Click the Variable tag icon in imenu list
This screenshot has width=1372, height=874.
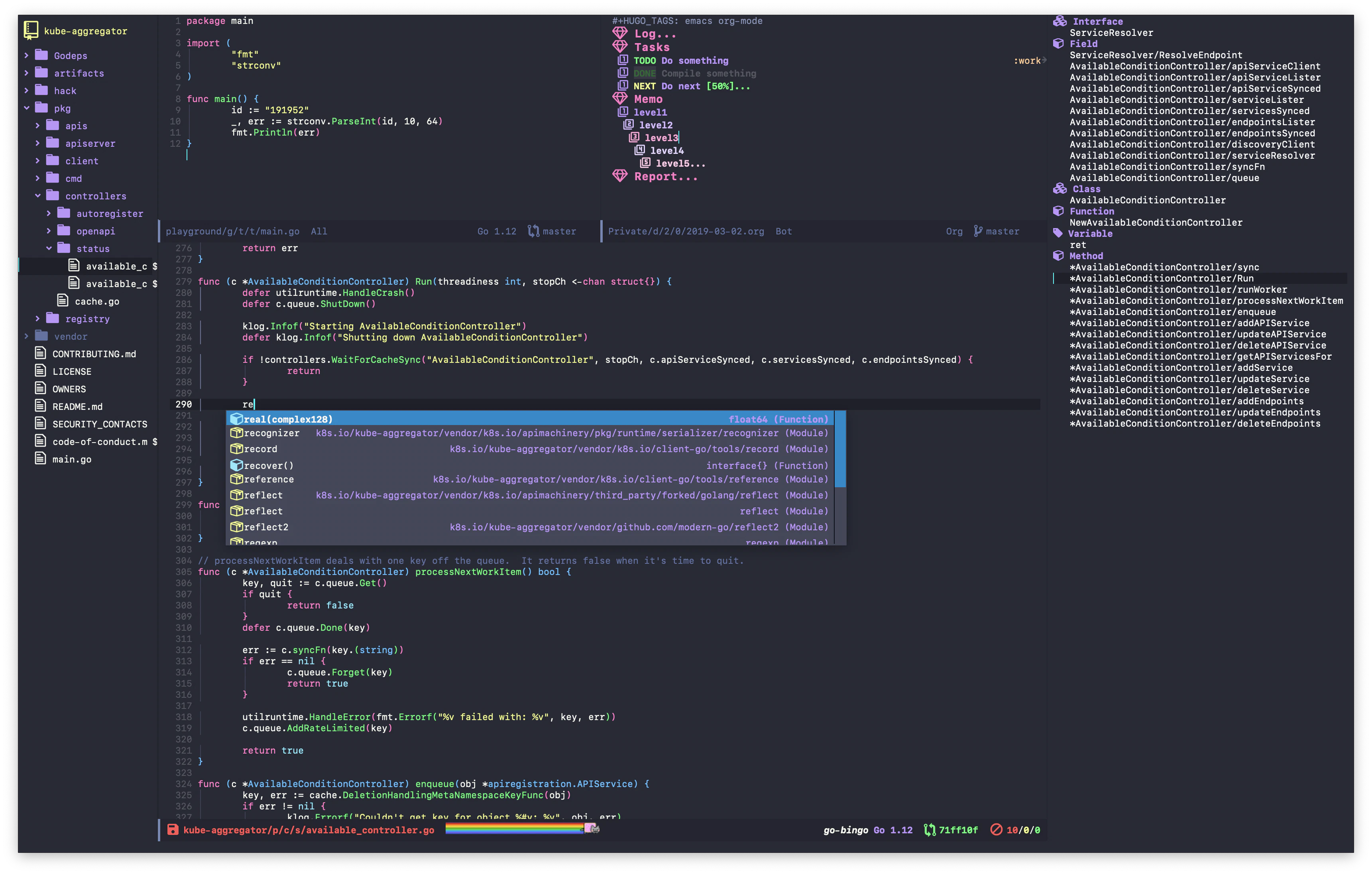(x=1058, y=233)
